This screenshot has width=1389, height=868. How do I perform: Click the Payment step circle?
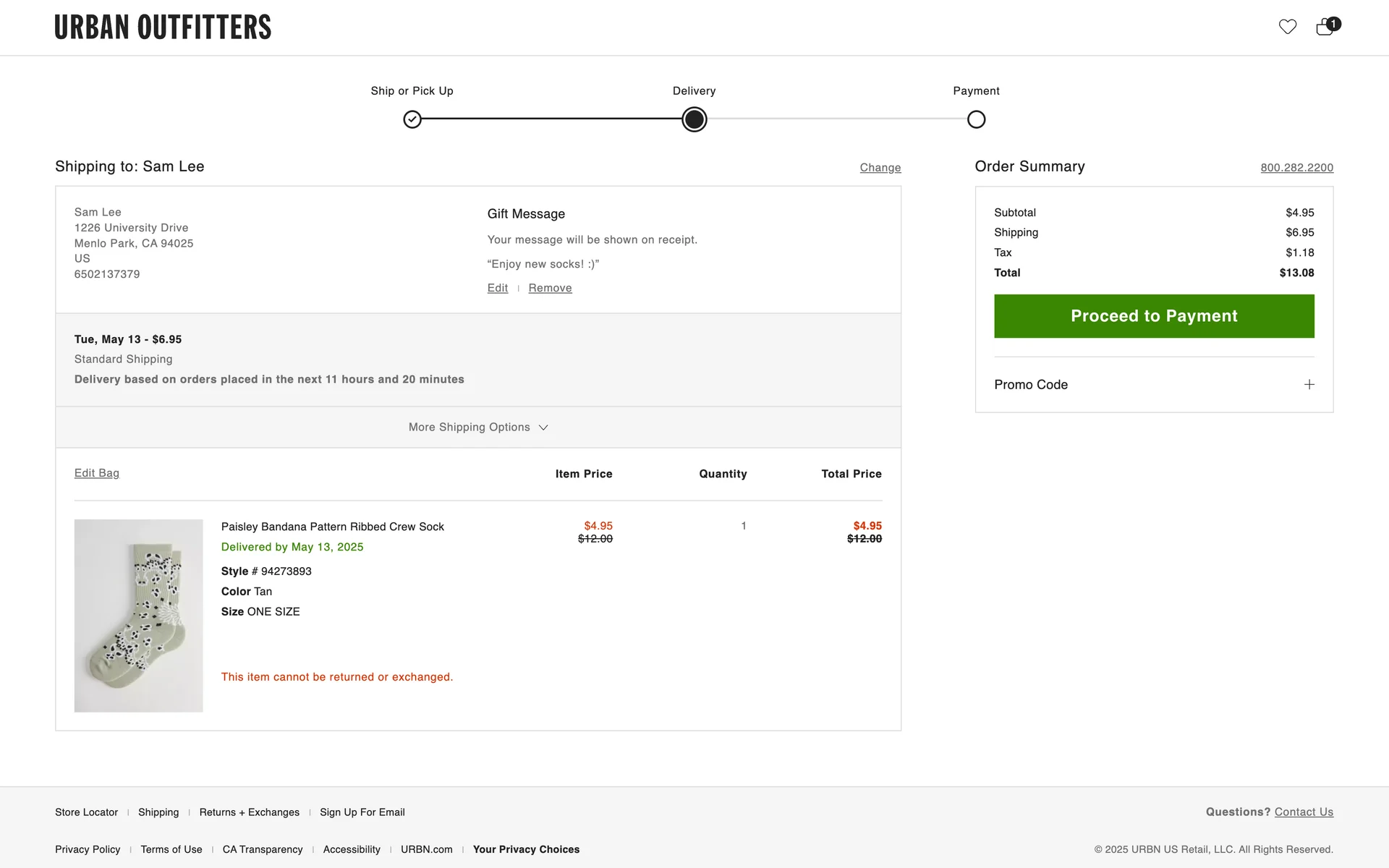tap(976, 119)
